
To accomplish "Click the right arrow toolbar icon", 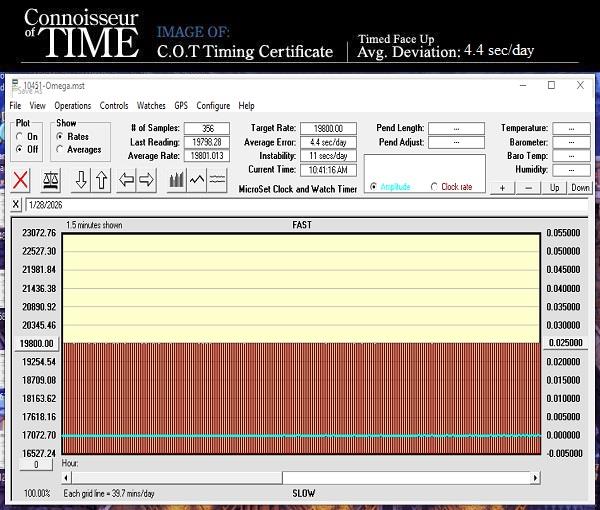I will [x=146, y=180].
